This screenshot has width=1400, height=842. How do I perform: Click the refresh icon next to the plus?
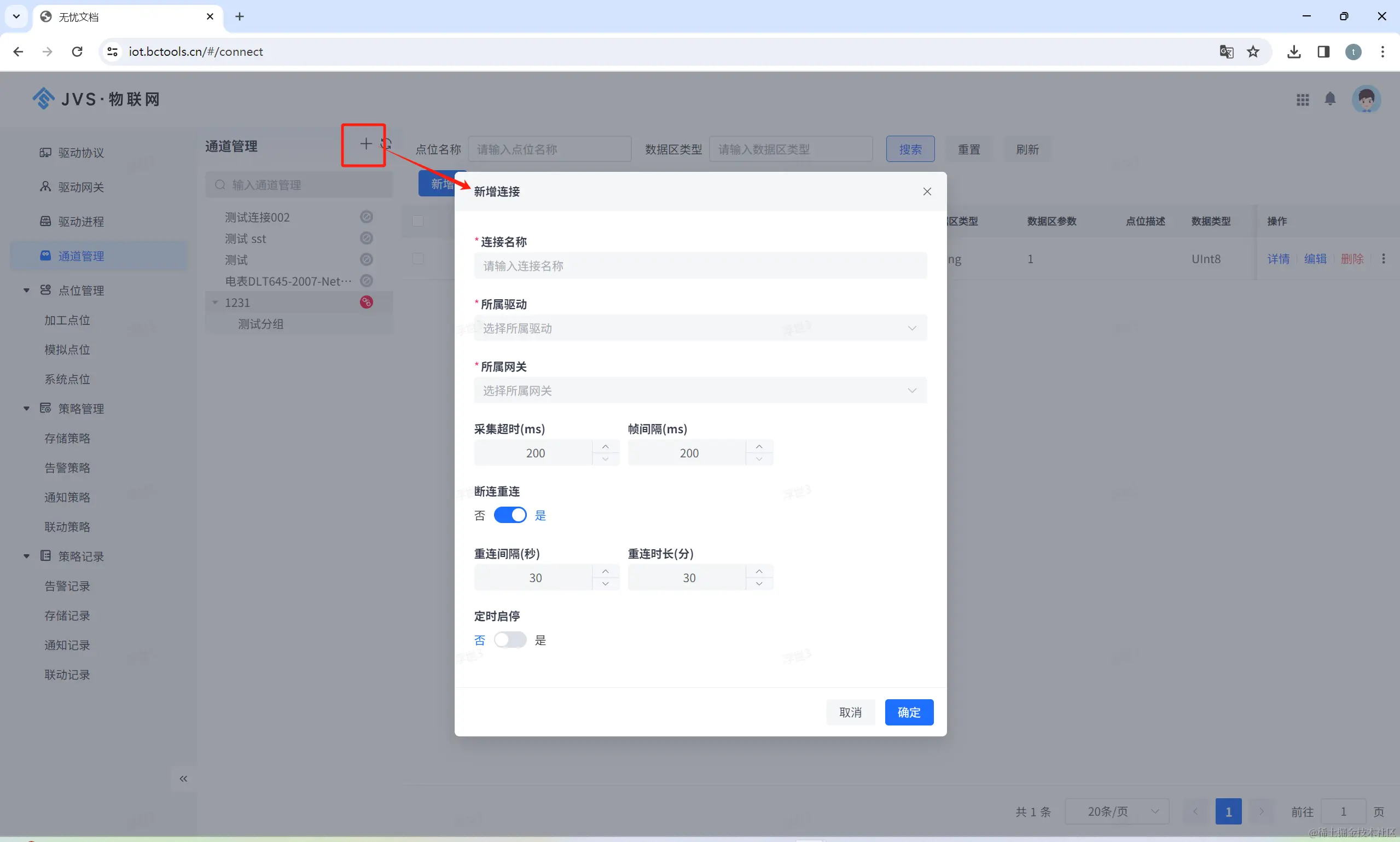click(387, 144)
